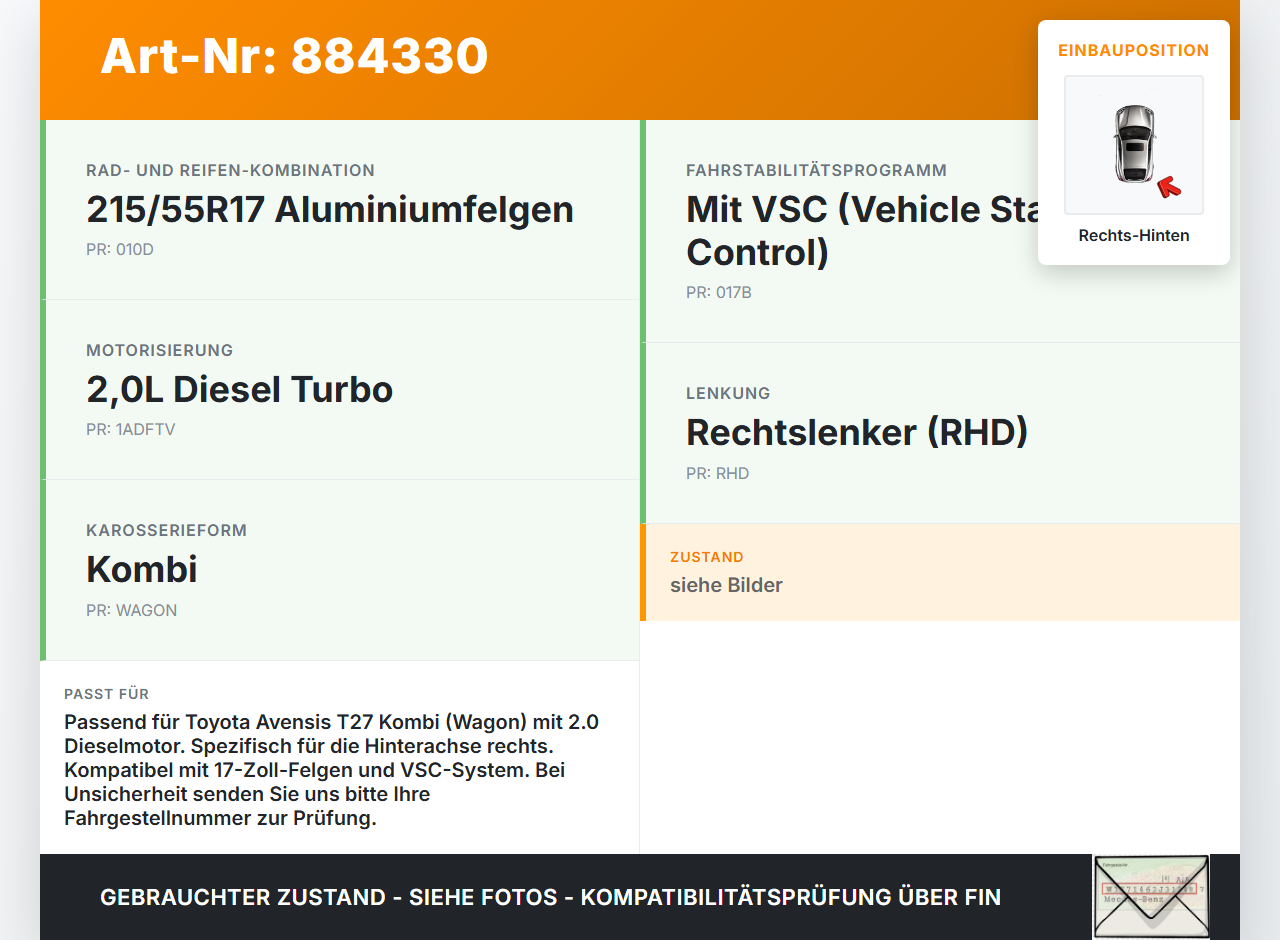Click the 'EINBAUPOSITION' card title
Screen dimensions: 1280x940
1134,50
